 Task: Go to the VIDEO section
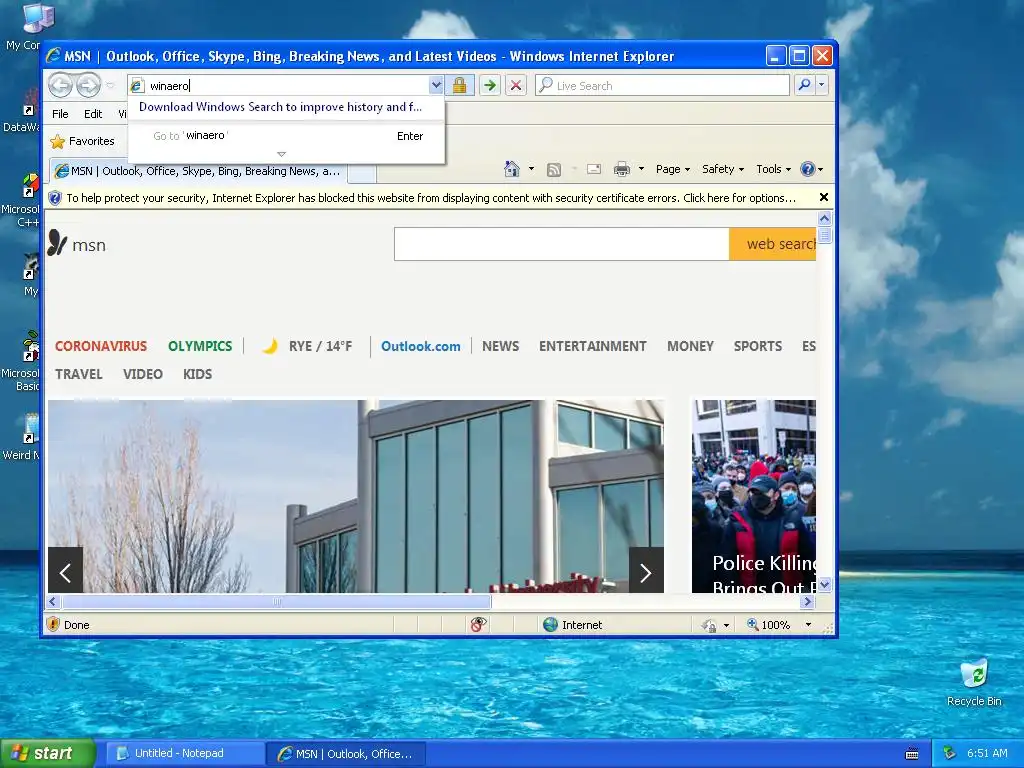click(x=142, y=374)
